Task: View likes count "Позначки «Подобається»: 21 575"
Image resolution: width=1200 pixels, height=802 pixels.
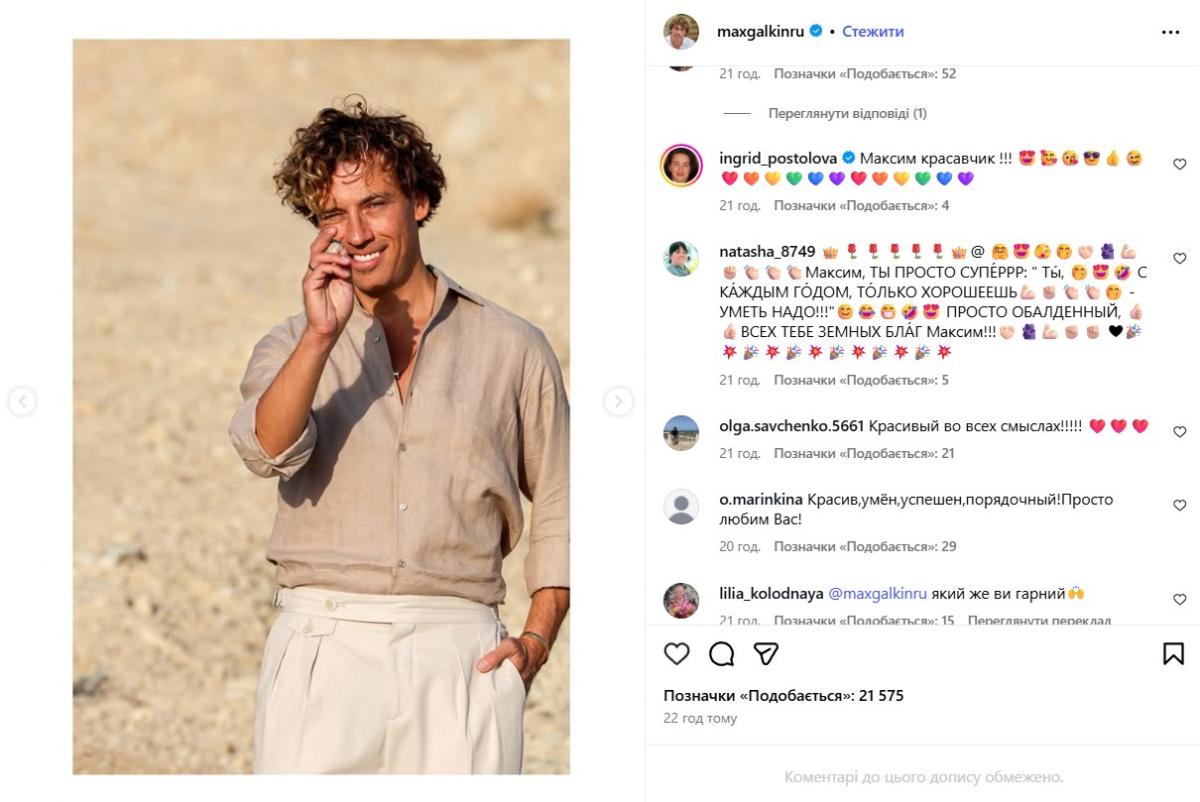Action: (783, 696)
